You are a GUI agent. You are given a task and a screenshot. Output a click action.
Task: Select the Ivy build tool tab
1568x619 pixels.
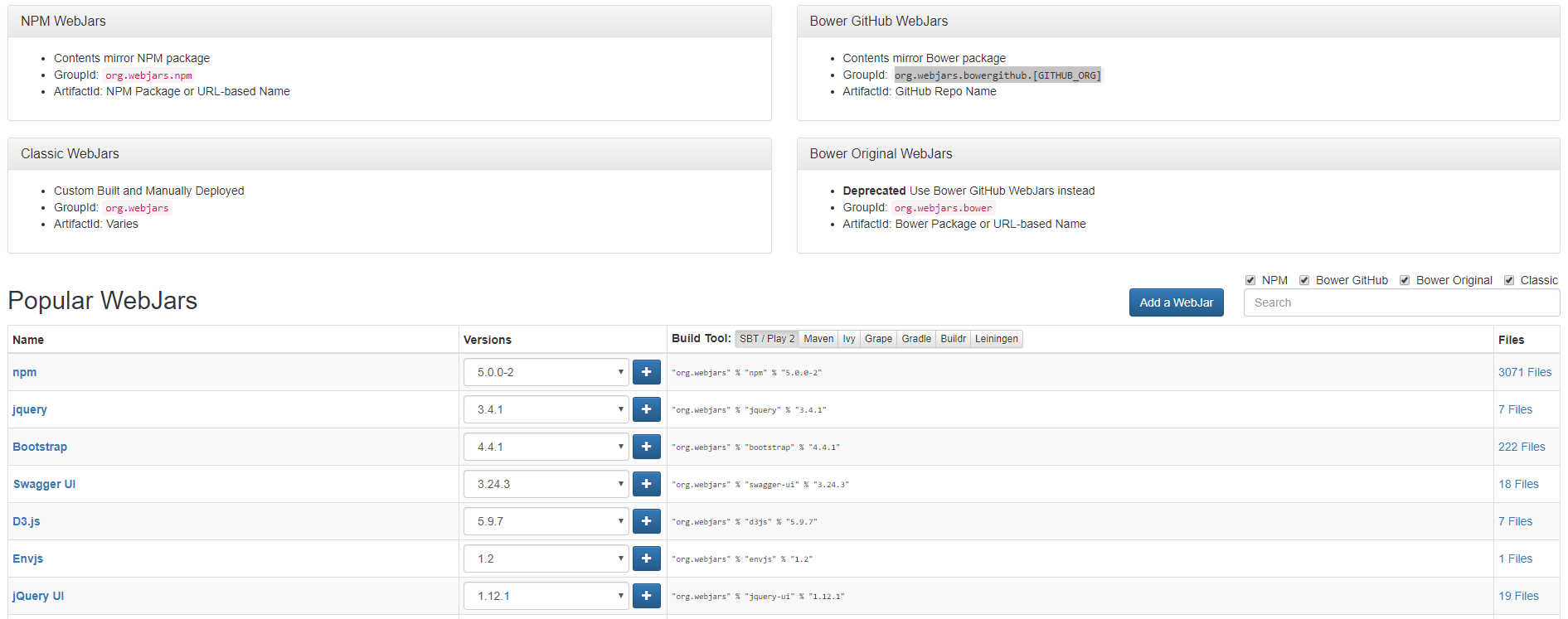tap(849, 339)
